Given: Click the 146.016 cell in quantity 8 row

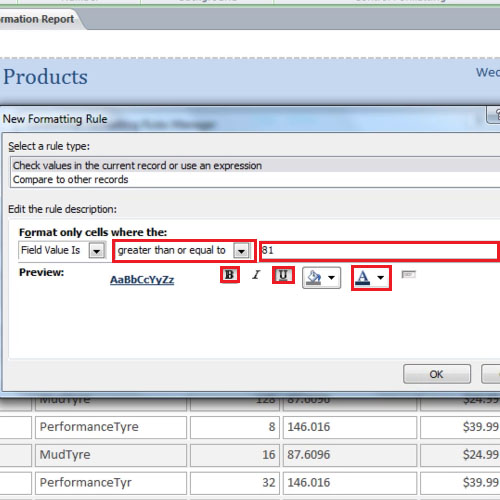Looking at the screenshot, I should pos(350,427).
